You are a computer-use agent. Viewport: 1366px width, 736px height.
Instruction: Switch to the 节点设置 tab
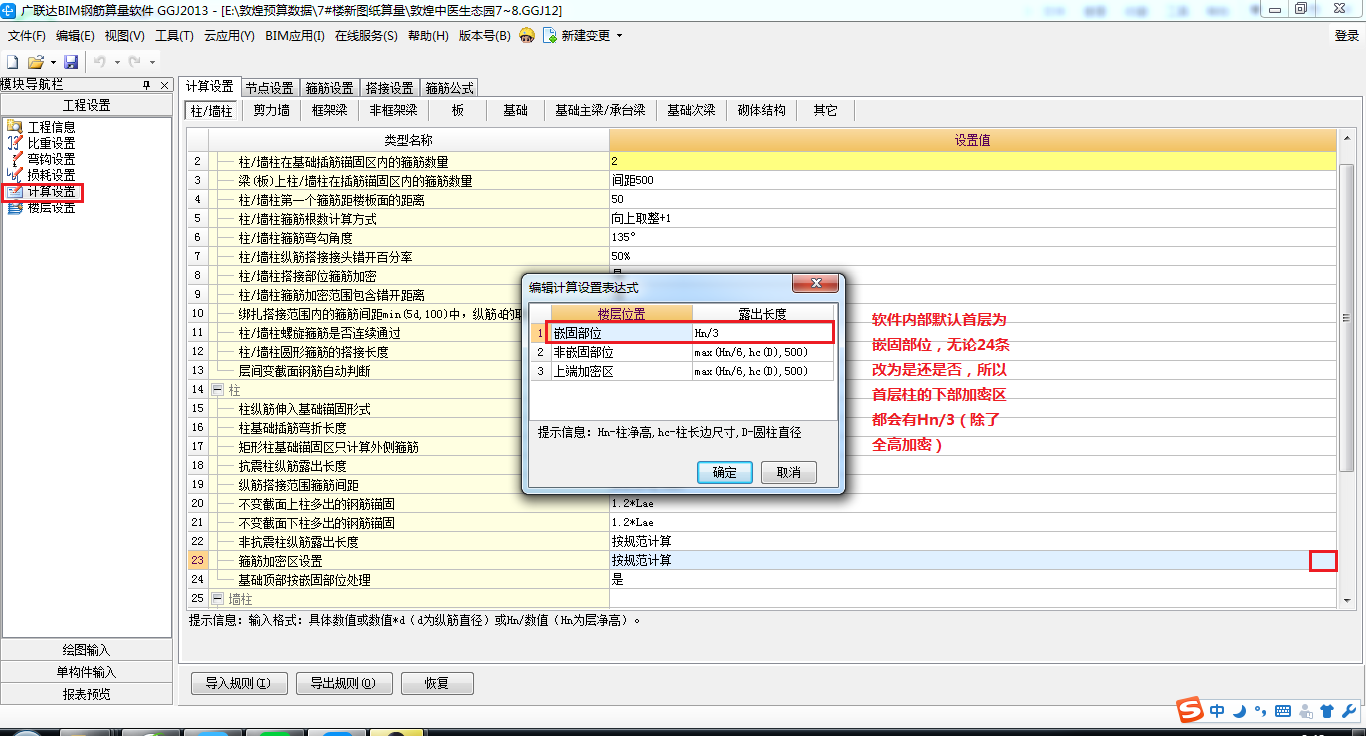coord(270,88)
